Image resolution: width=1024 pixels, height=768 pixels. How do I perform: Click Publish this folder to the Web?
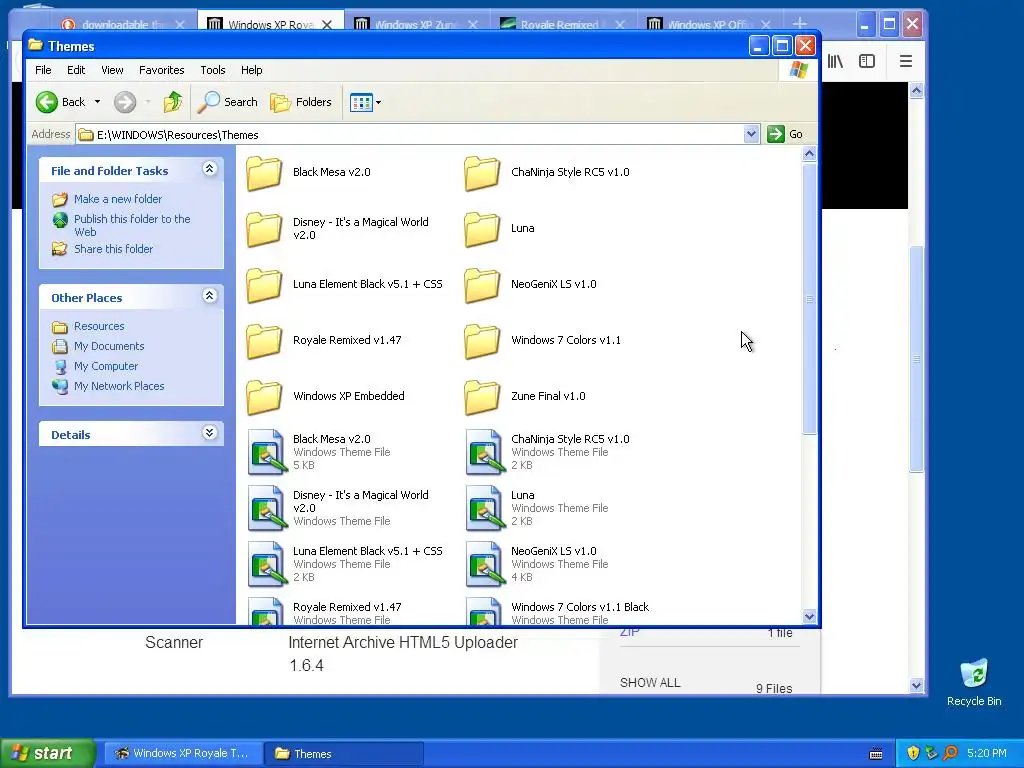132,225
